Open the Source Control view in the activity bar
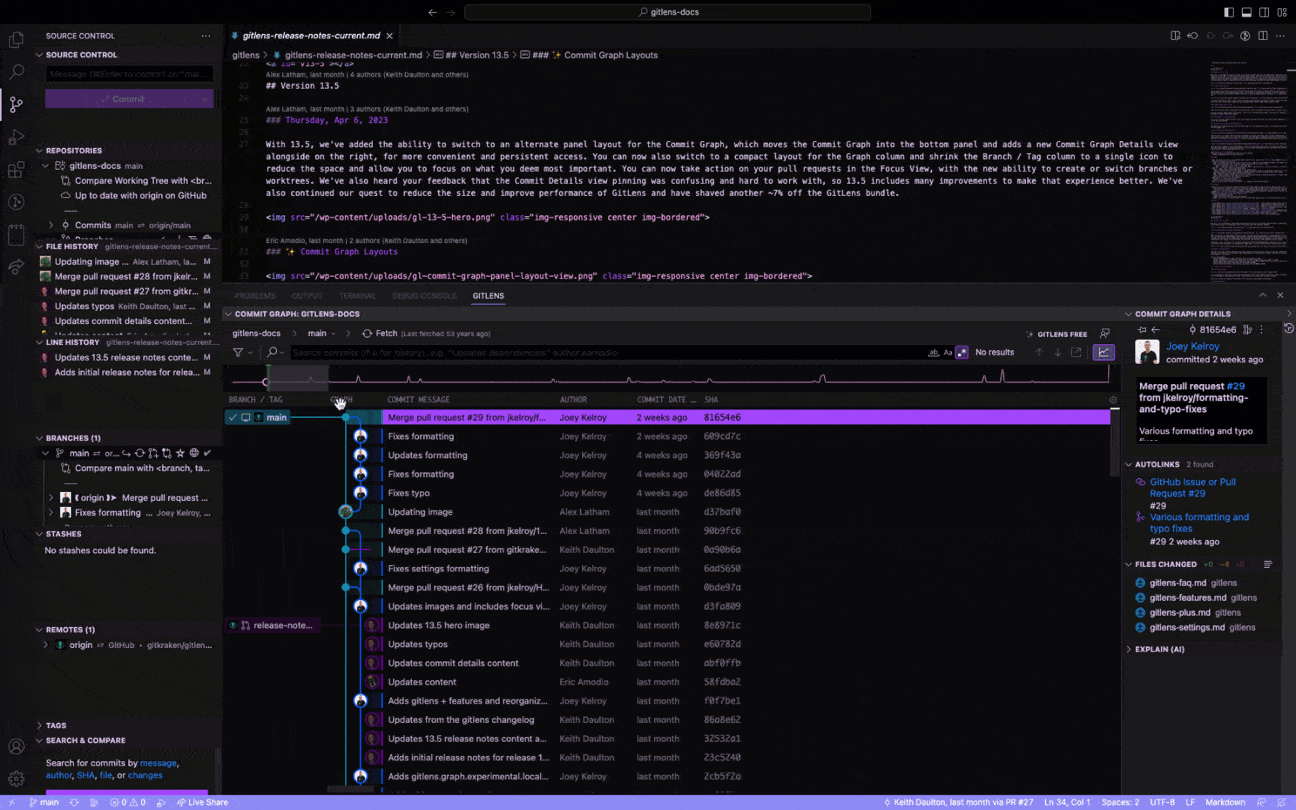The image size is (1296, 810). point(16,104)
